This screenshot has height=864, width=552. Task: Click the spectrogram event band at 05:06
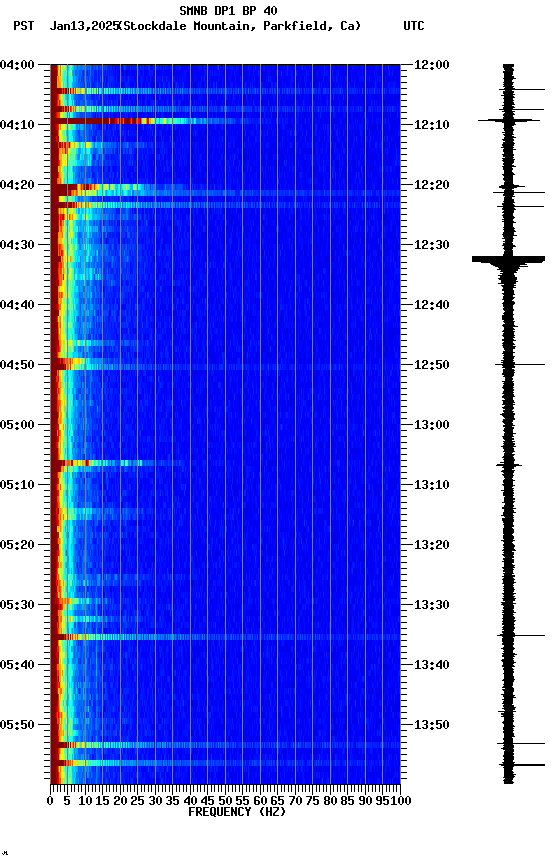tap(118, 463)
